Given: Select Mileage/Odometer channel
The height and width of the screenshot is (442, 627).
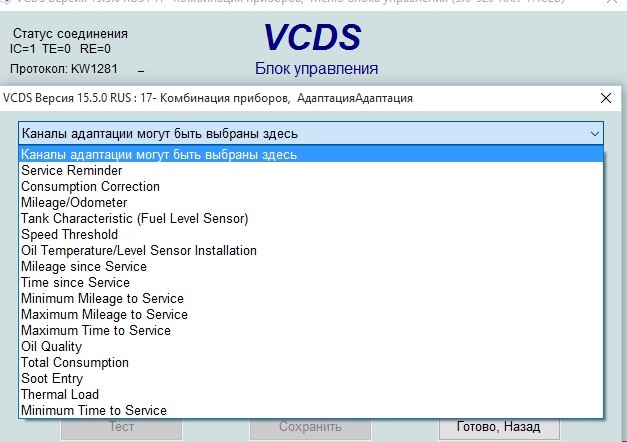Looking at the screenshot, I should [x=311, y=202].
